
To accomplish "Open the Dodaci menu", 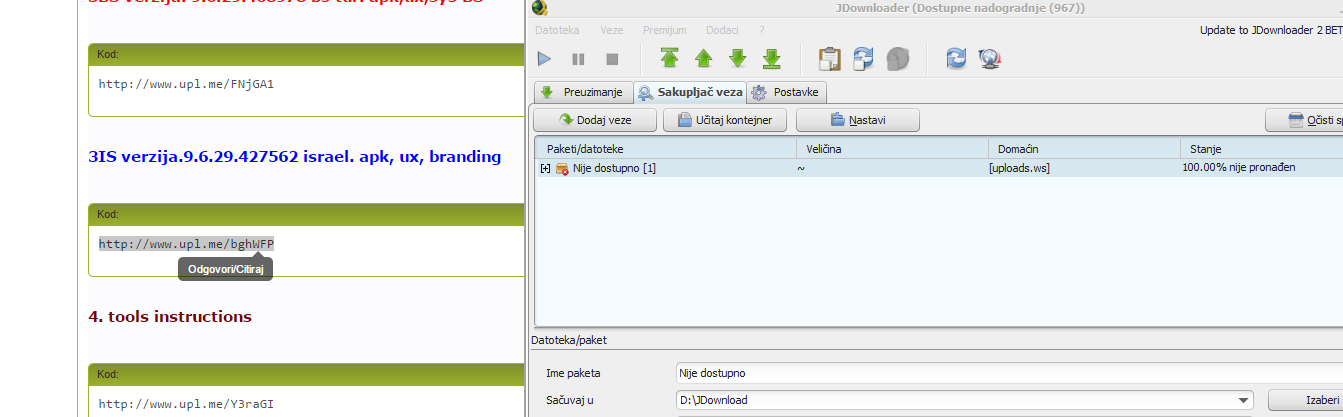I will click(x=723, y=30).
